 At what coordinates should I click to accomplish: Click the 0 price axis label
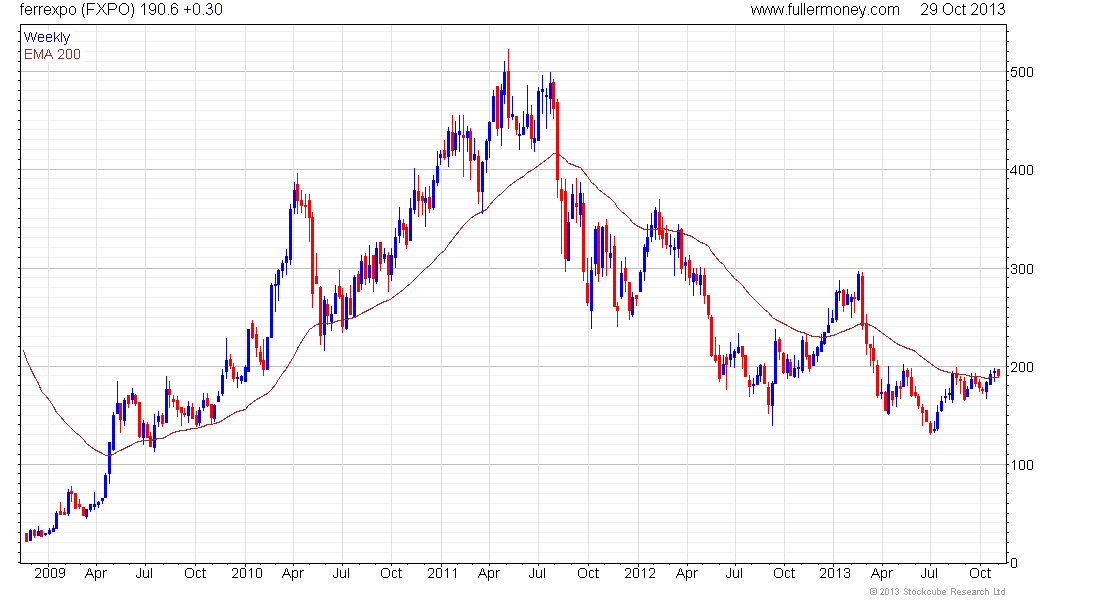click(1014, 563)
